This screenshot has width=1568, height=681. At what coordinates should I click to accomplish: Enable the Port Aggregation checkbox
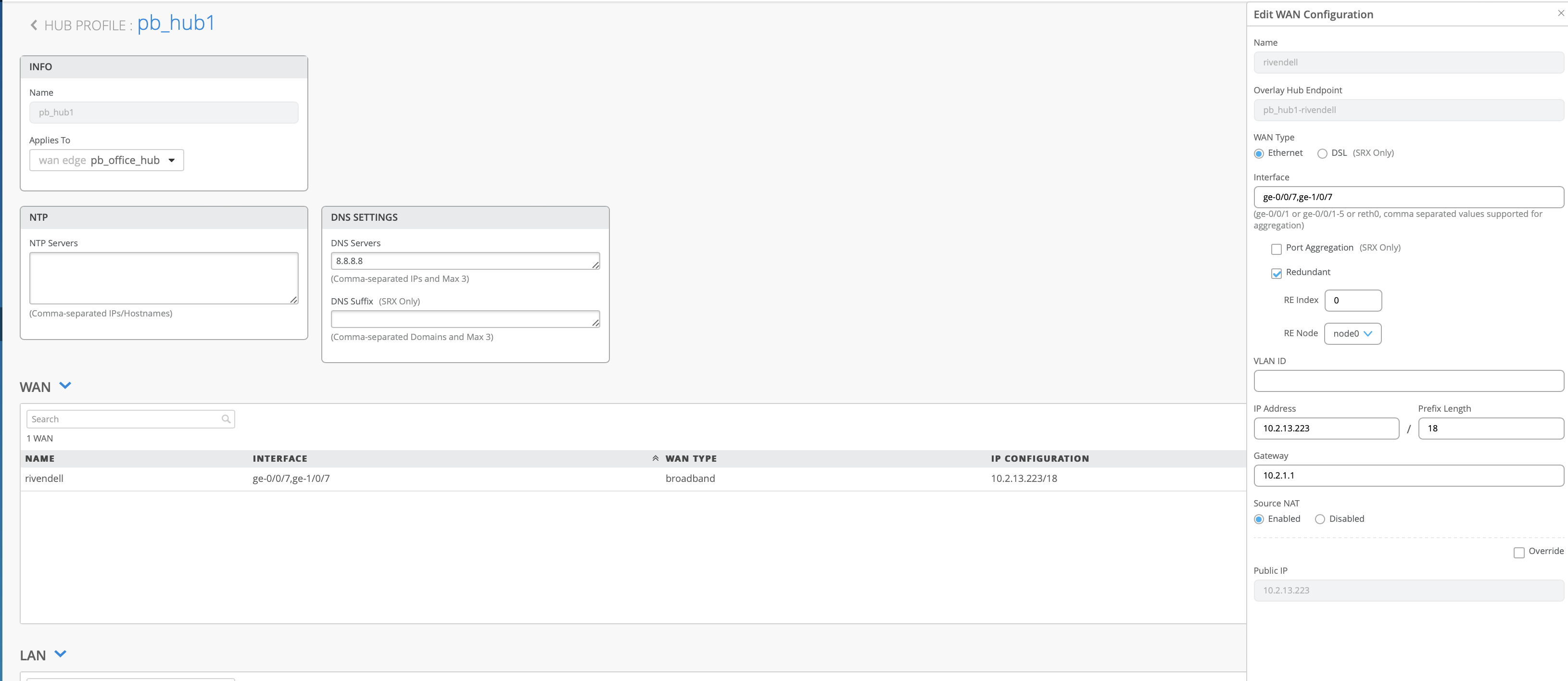point(1277,249)
